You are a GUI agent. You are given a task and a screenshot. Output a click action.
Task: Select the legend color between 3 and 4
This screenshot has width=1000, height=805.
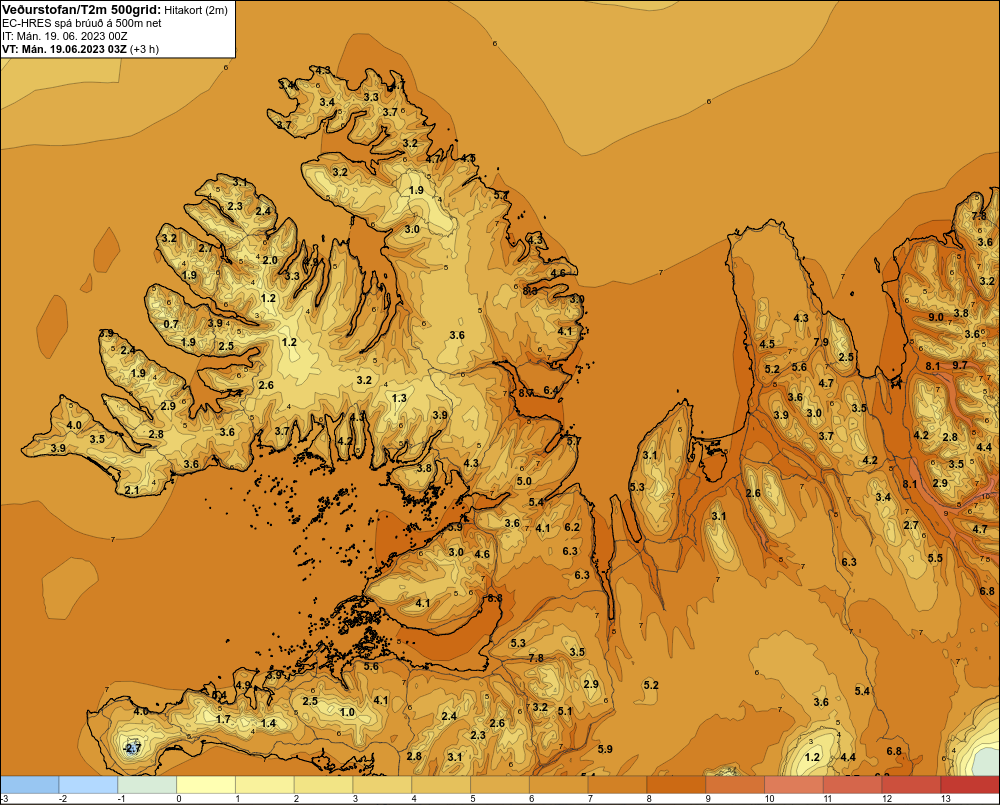click(382, 784)
